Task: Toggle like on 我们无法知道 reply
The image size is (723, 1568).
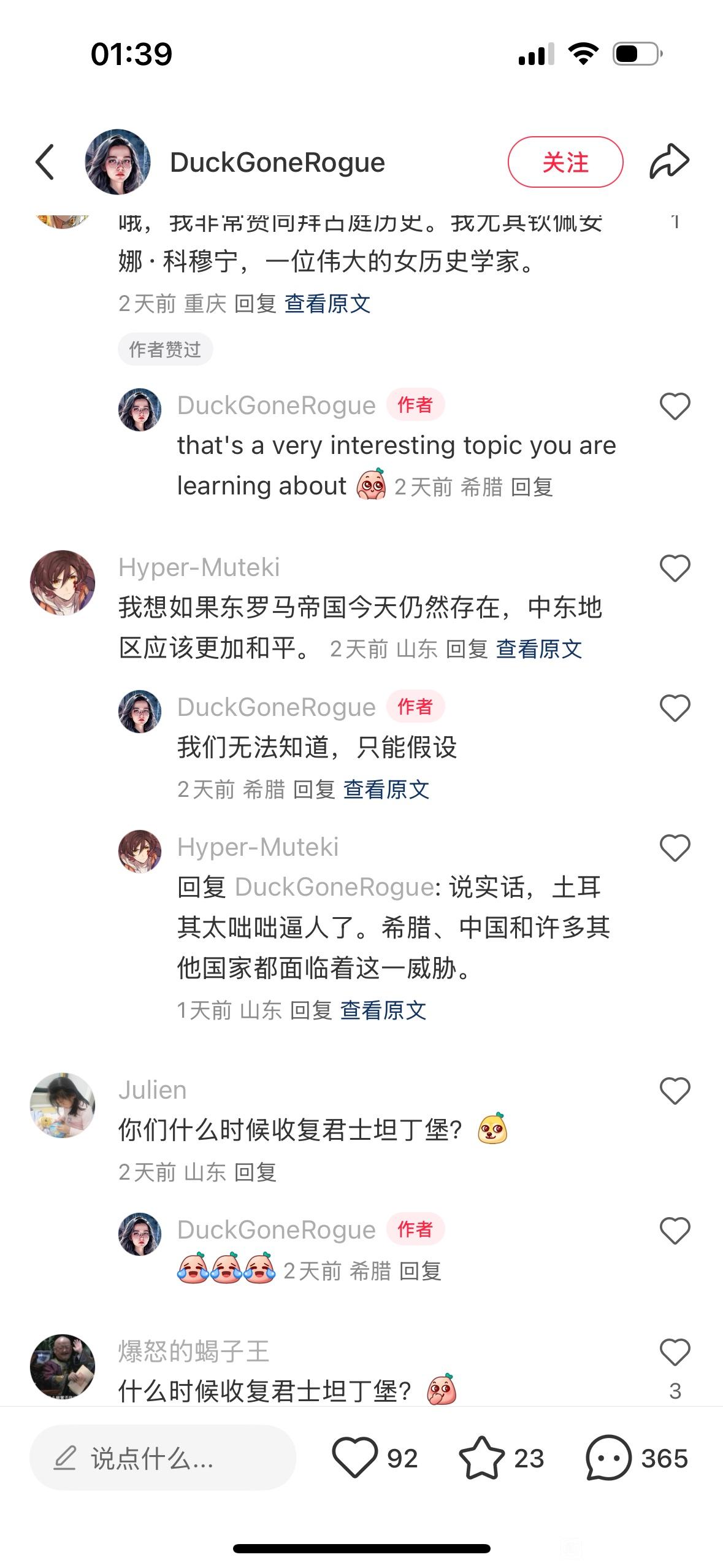Action: click(675, 708)
